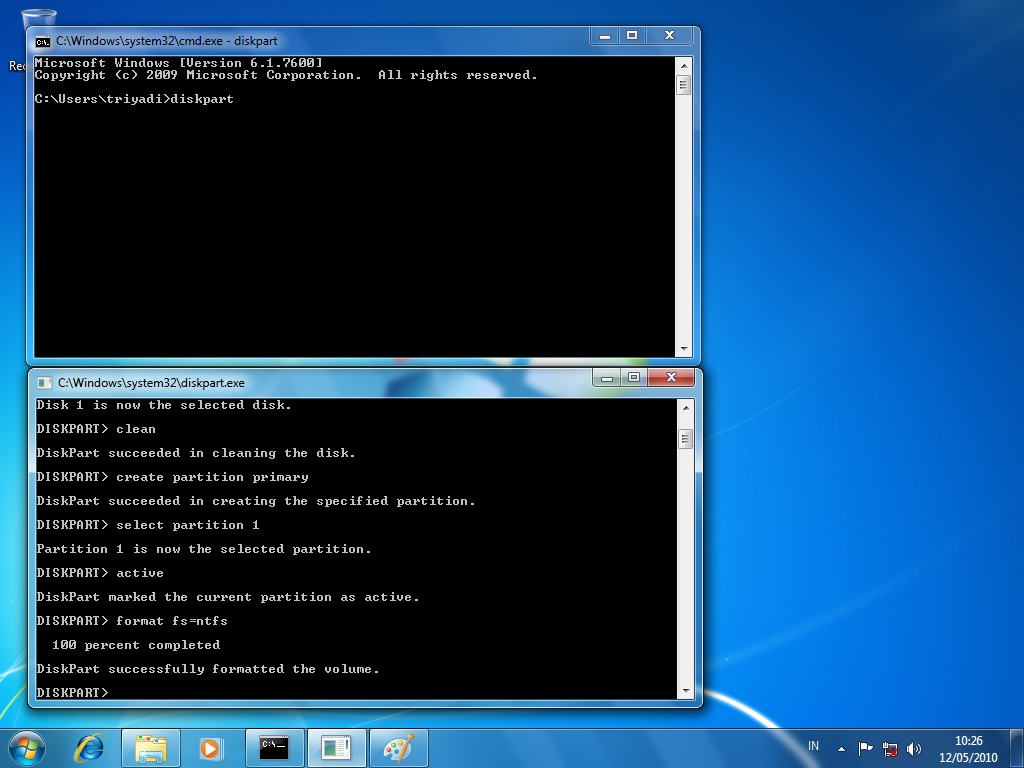Click the 'Copyright (c) 2009 Microsoft Corporation' line
1024x768 pixels.
(x=286, y=75)
